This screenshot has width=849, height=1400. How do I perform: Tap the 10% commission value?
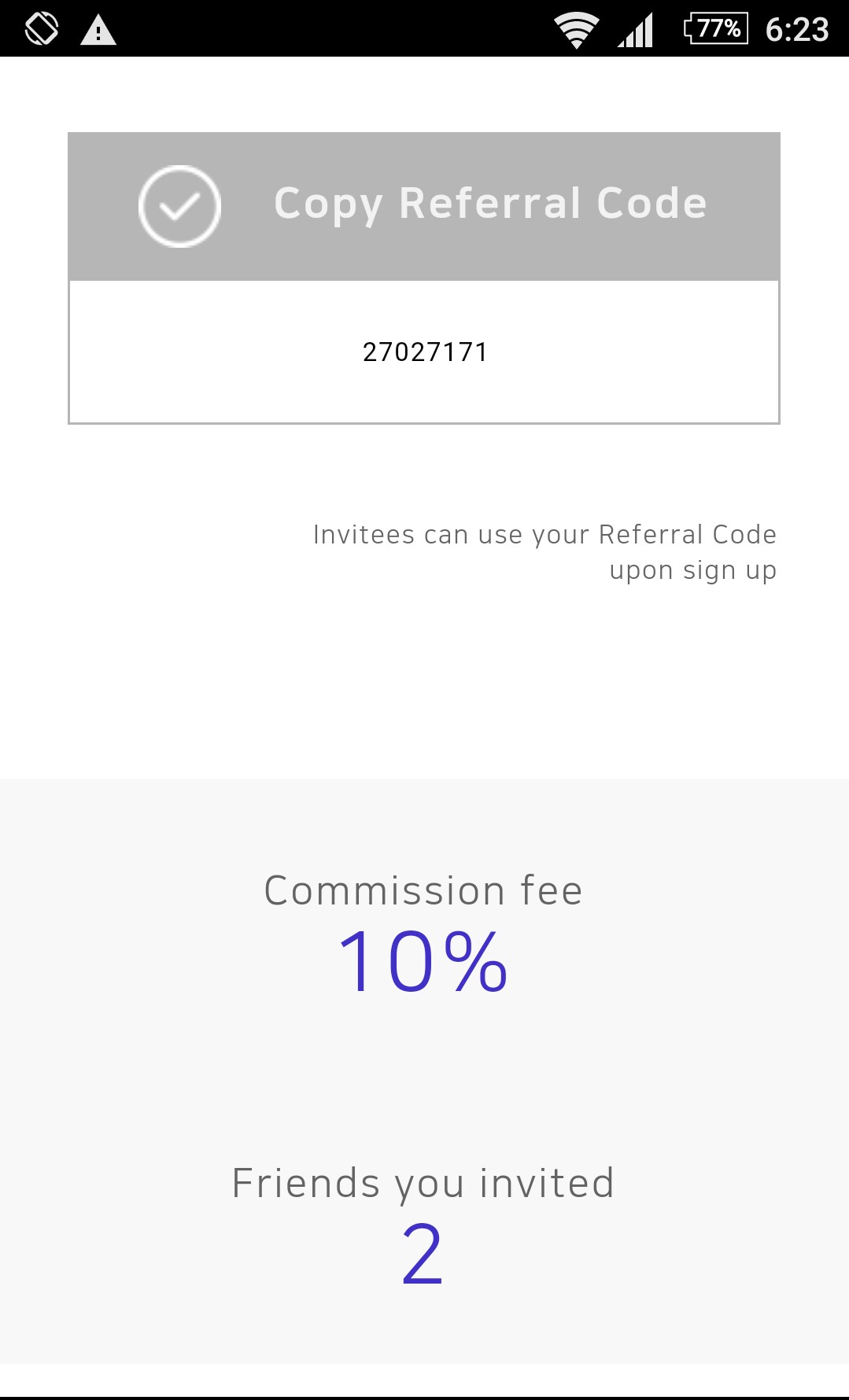[x=423, y=961]
